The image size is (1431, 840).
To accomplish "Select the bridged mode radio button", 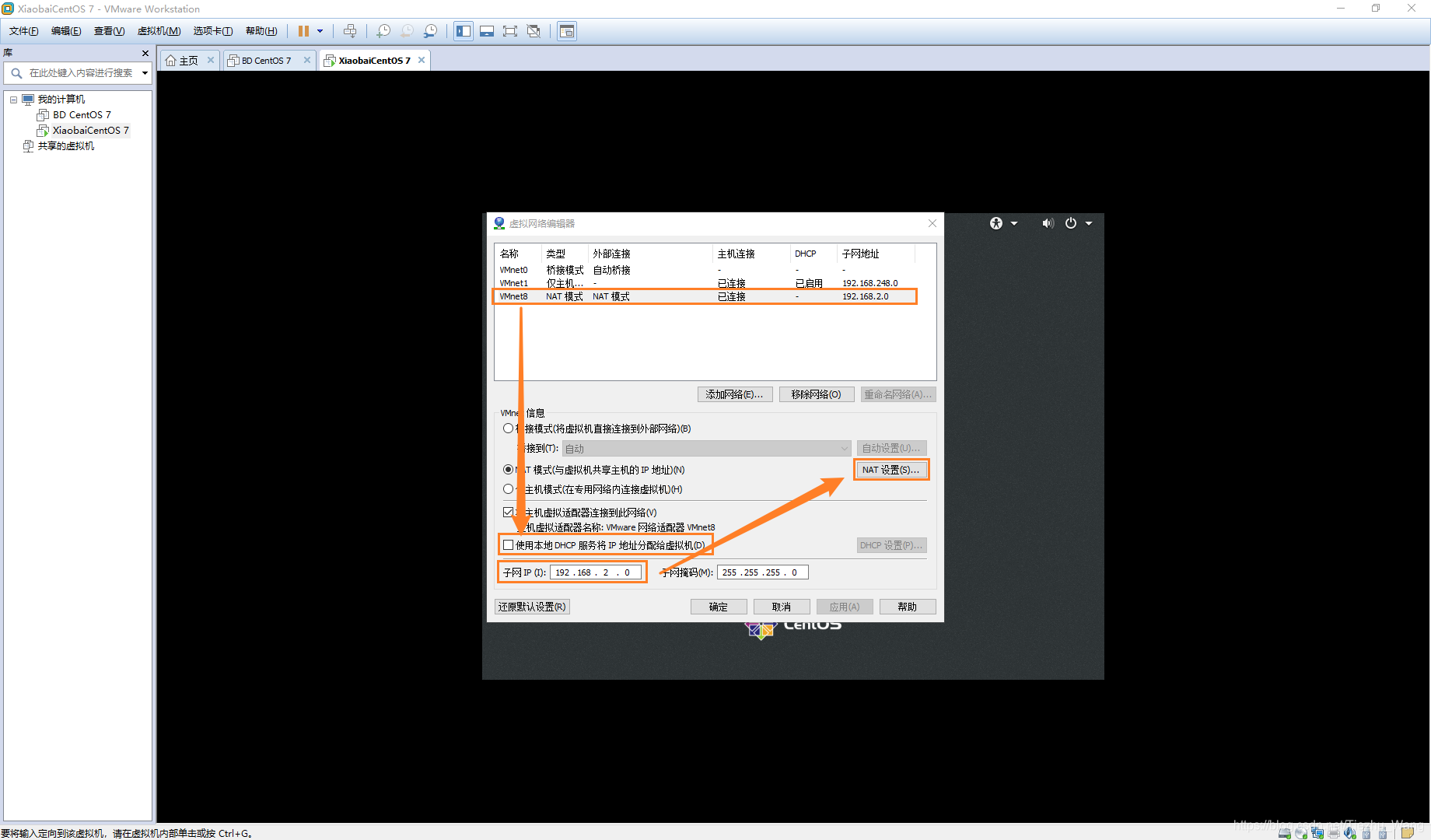I will (x=508, y=429).
